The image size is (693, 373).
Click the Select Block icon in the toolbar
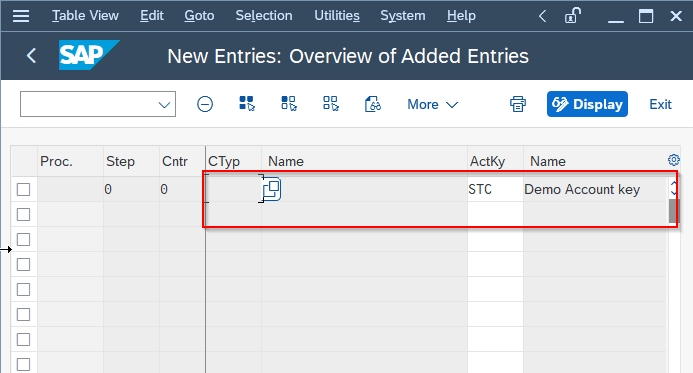(289, 104)
